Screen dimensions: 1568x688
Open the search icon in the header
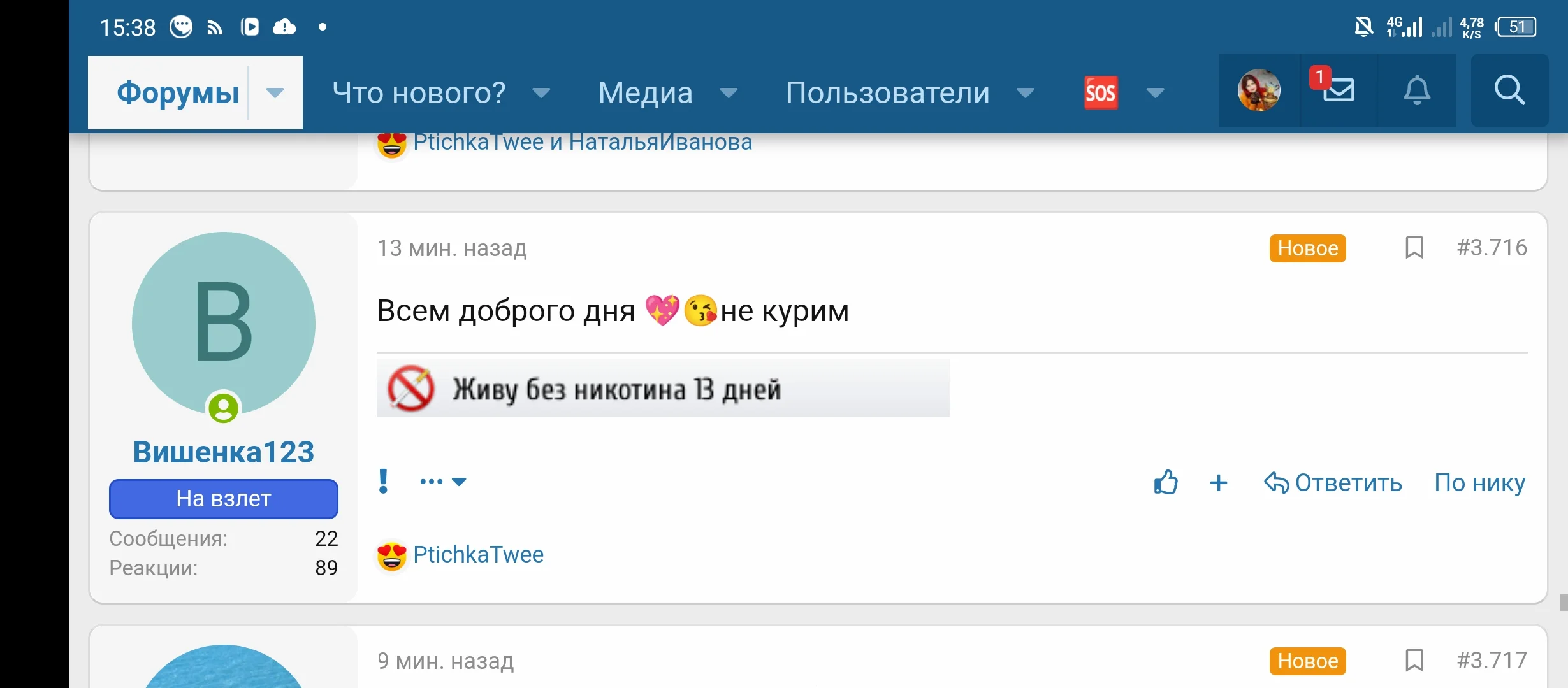[1509, 90]
